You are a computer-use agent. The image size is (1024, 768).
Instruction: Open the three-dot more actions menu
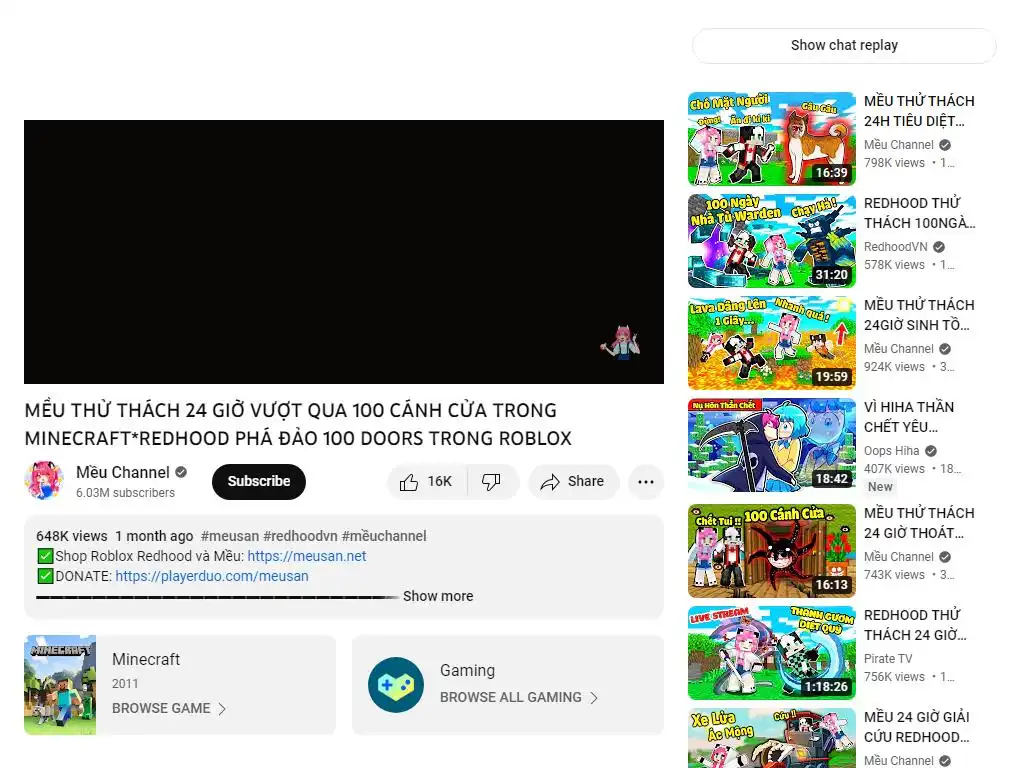tap(646, 482)
